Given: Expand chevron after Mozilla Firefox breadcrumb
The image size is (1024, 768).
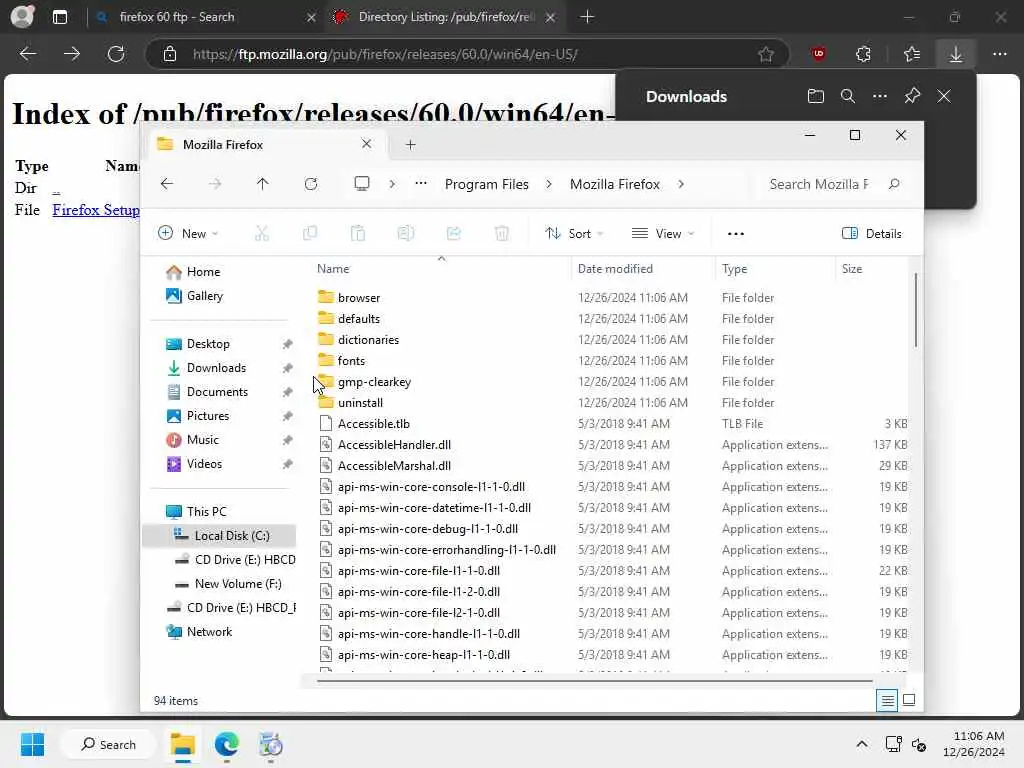Looking at the screenshot, I should (x=681, y=184).
